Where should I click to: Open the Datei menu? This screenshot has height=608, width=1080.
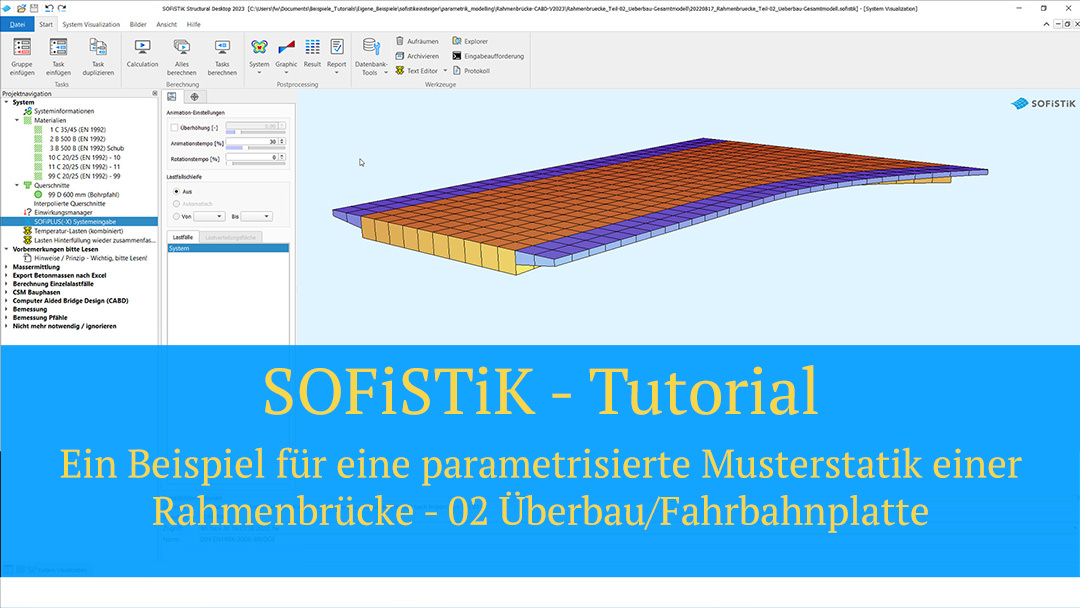[17, 24]
